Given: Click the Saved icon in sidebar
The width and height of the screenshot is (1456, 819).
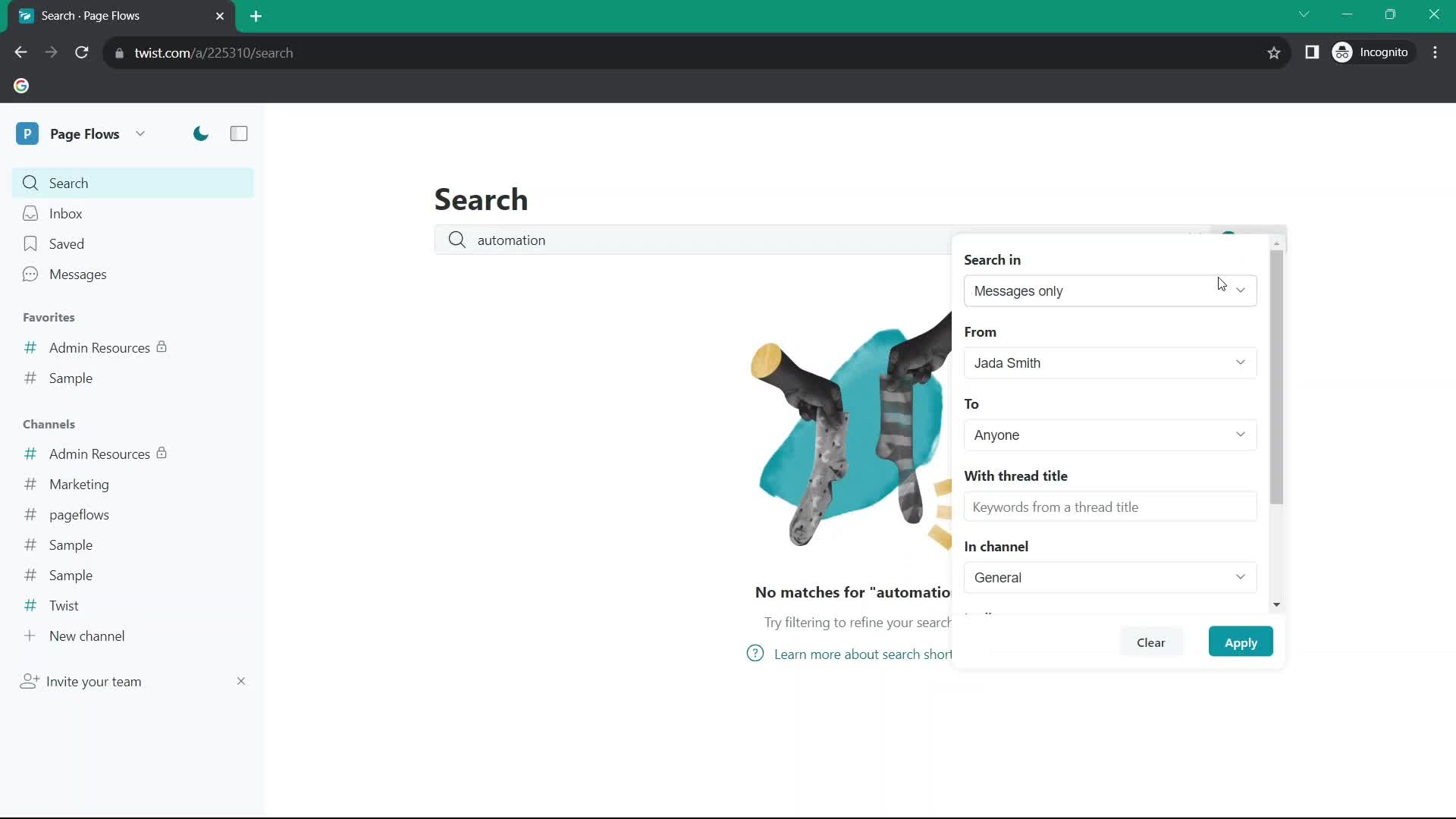Looking at the screenshot, I should 29,244.
